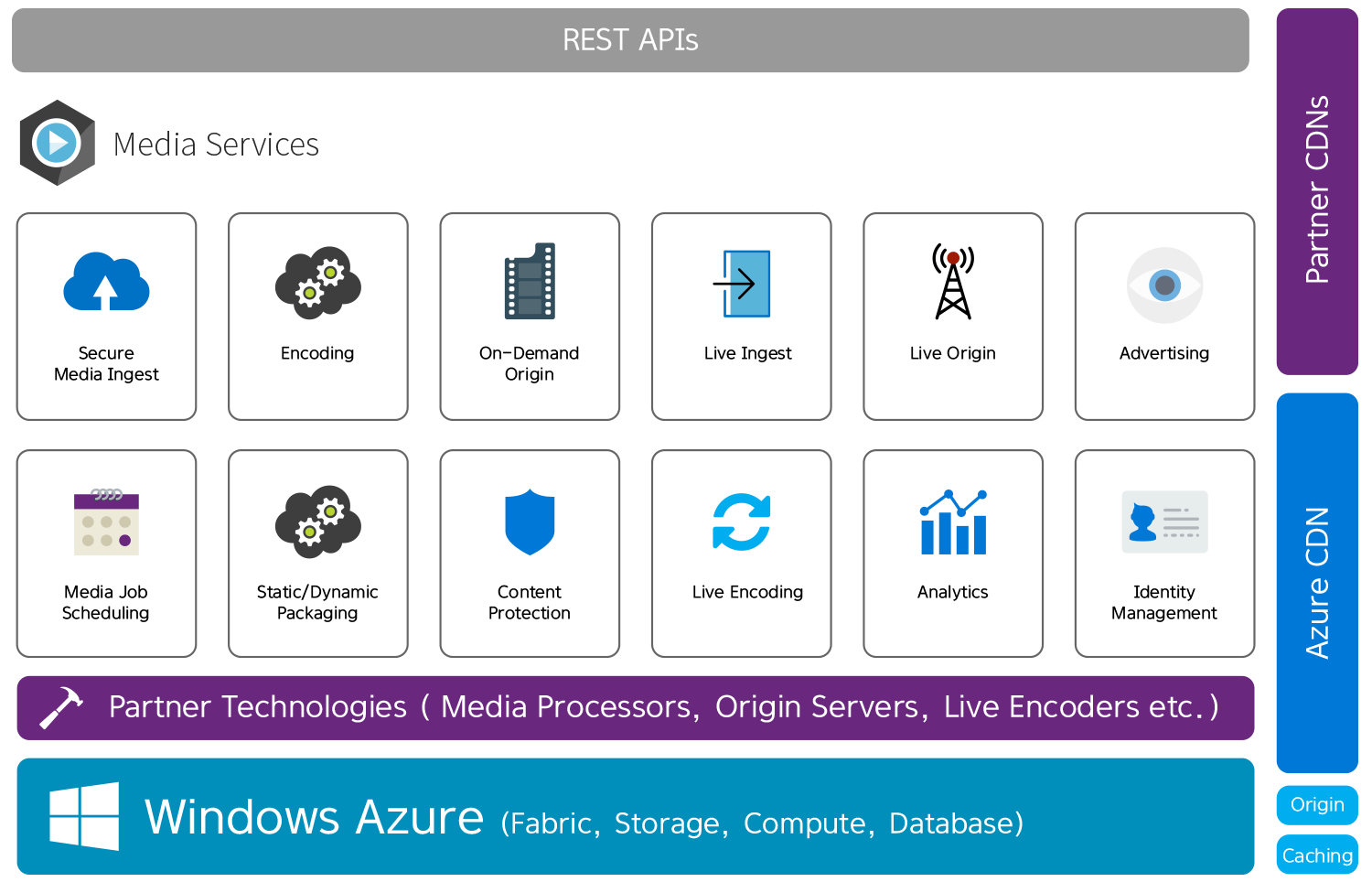Click the Live Origin antenna tower icon

pos(953,282)
